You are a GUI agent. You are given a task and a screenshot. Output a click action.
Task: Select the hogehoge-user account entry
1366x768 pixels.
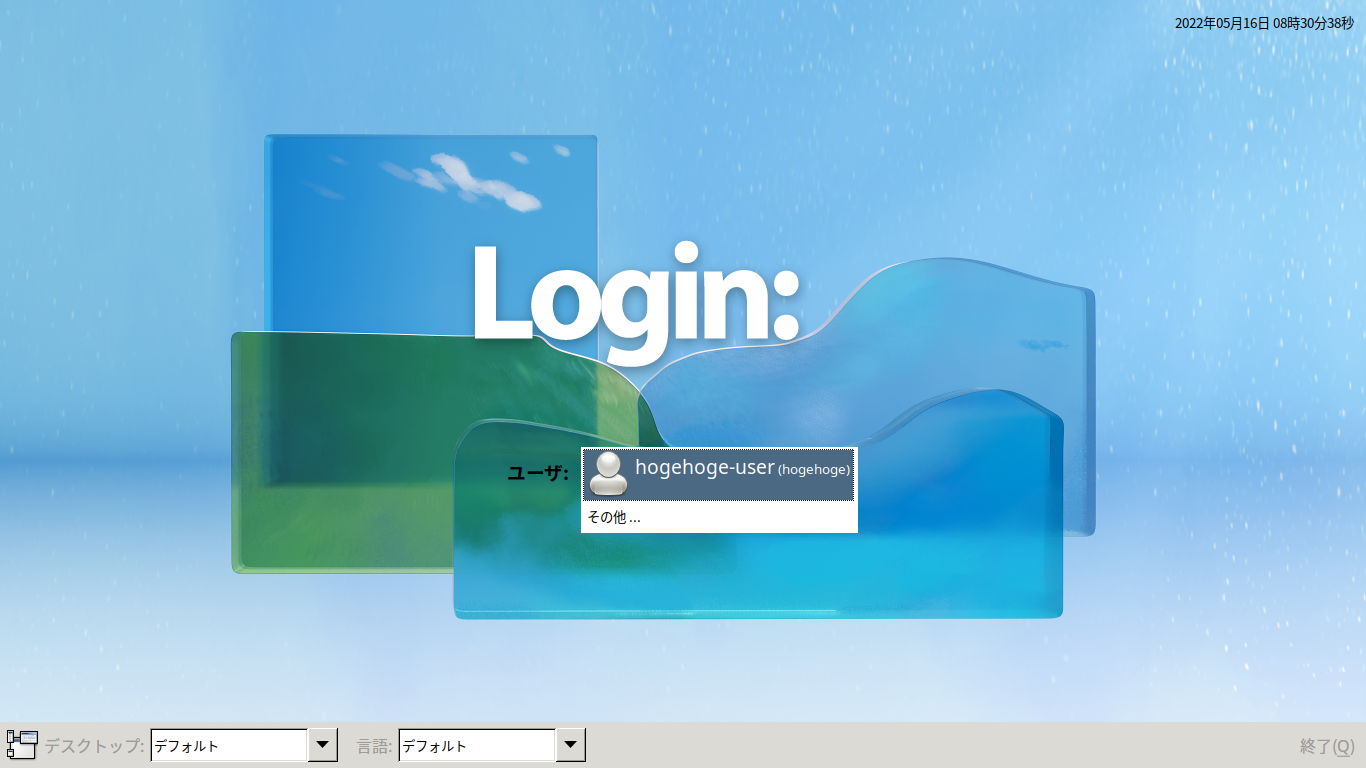pos(719,474)
